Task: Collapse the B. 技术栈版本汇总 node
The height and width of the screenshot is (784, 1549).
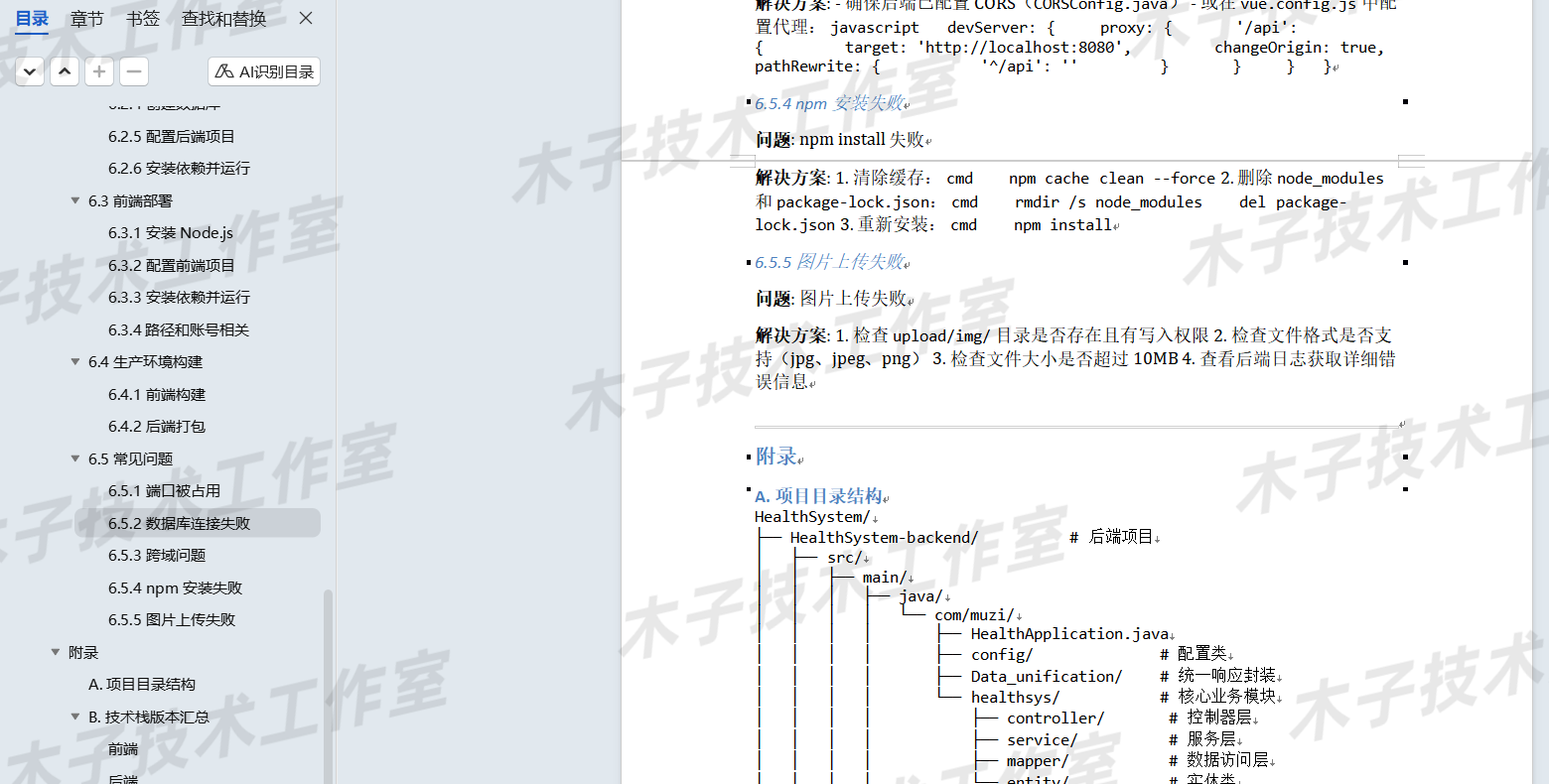Action: [x=74, y=716]
